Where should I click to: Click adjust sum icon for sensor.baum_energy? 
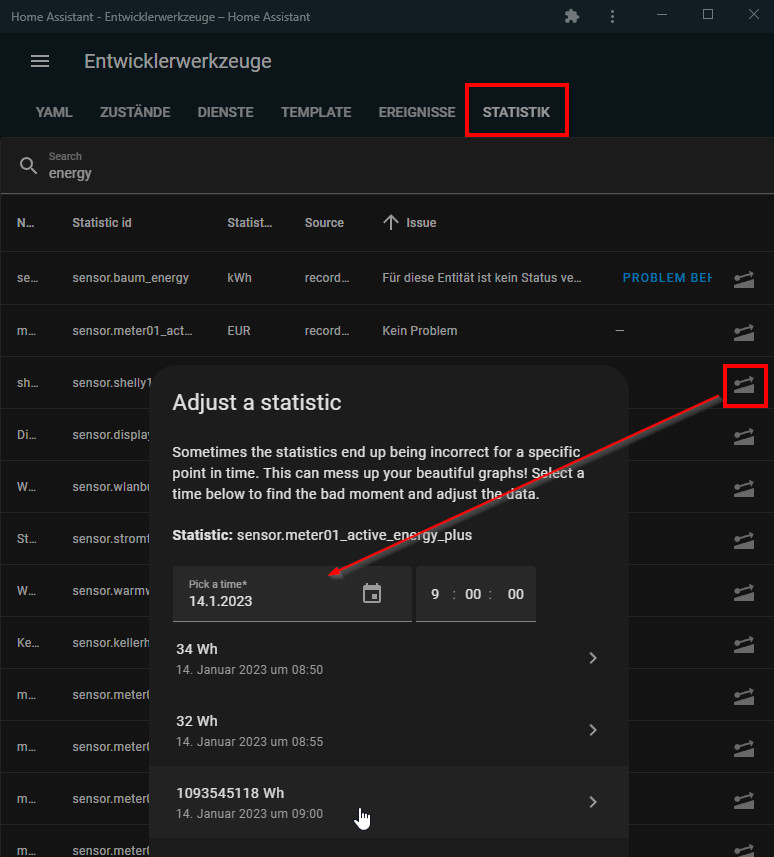click(x=743, y=278)
